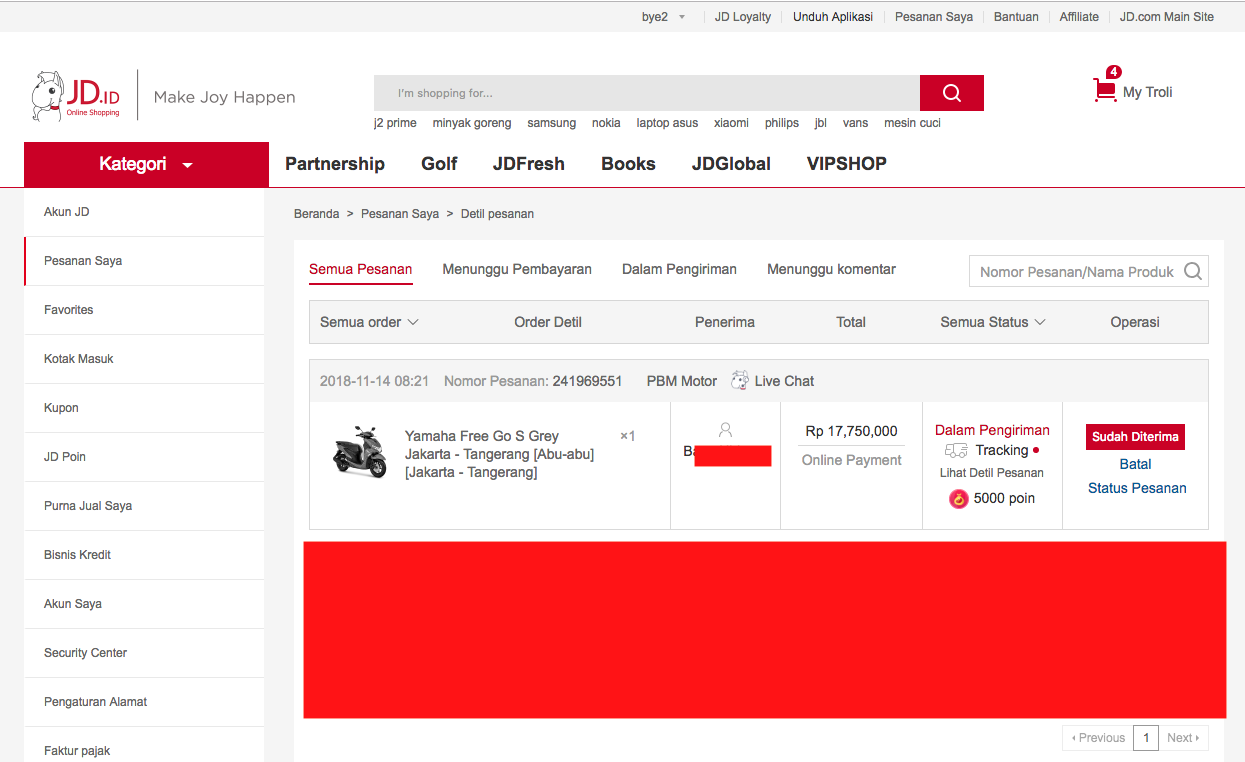Click the order search magnifier icon

pos(1192,271)
